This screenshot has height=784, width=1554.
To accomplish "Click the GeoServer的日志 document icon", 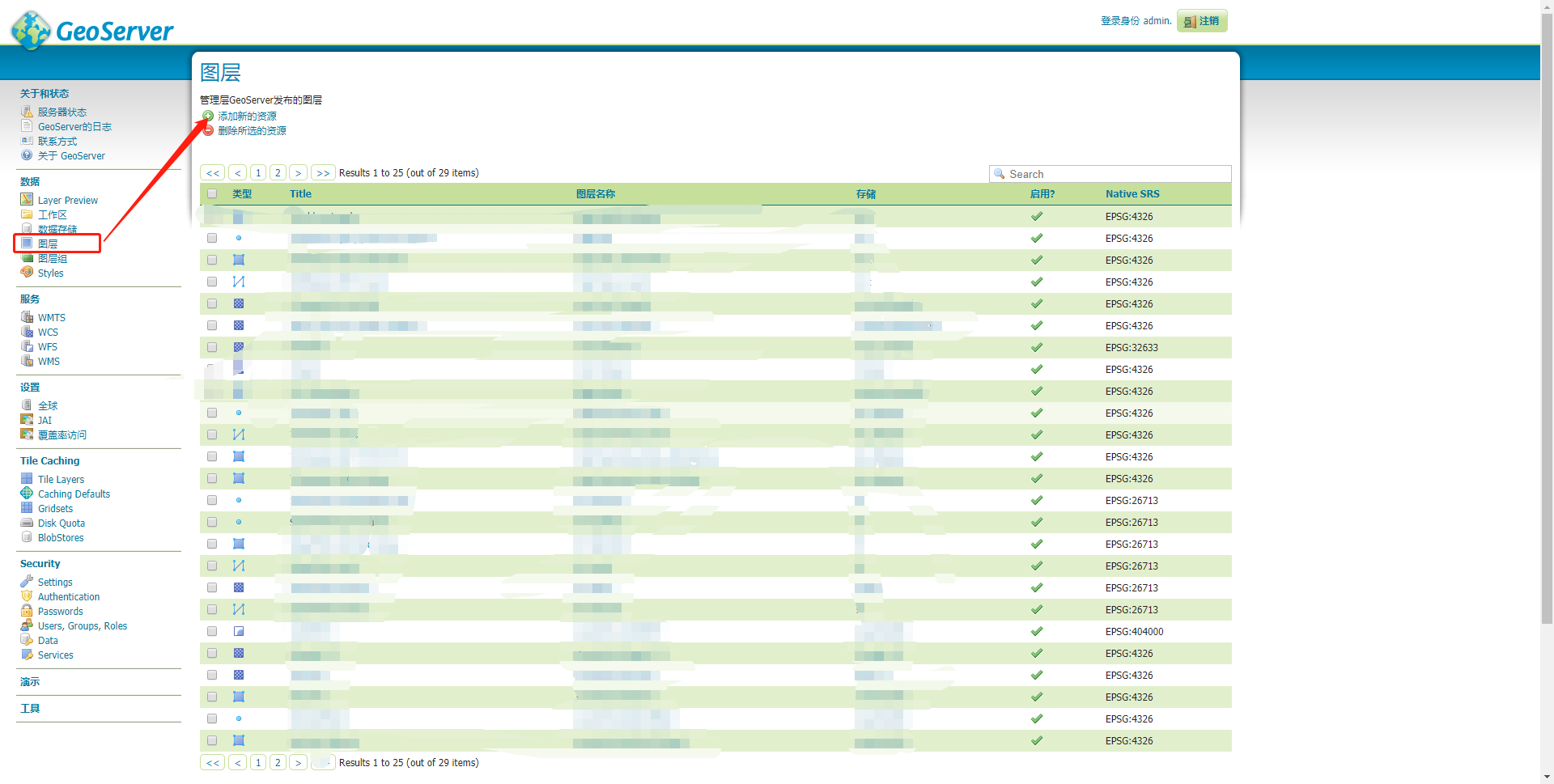I will point(27,126).
